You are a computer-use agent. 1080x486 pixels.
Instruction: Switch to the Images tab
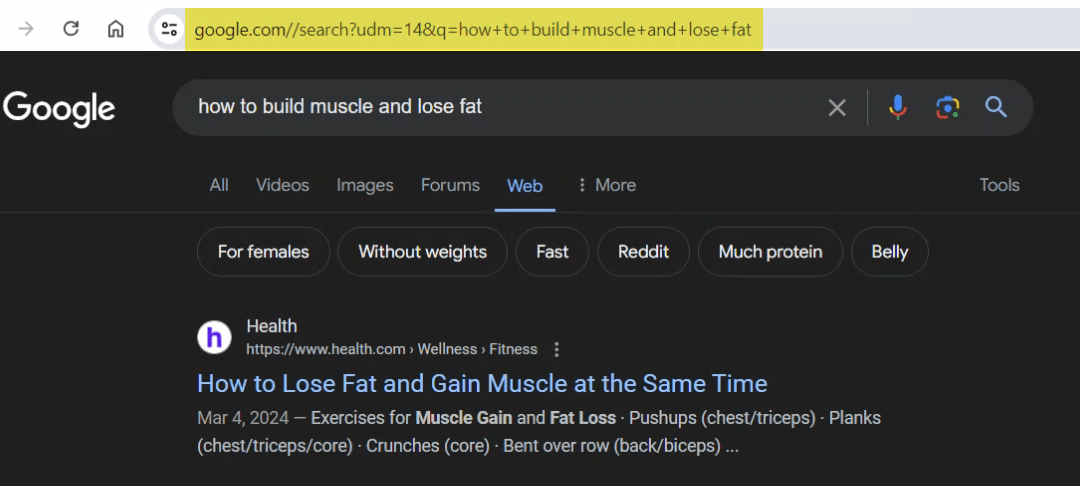pos(365,185)
